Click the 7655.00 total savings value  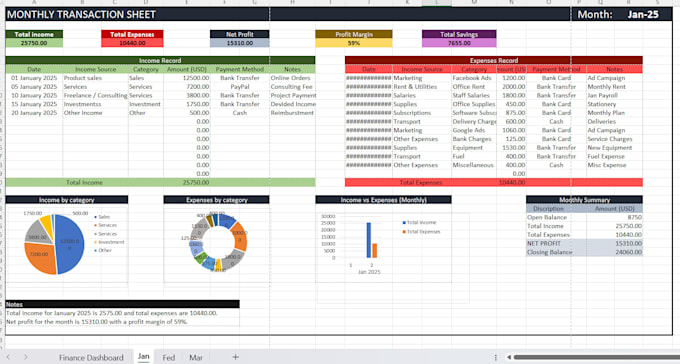point(459,43)
